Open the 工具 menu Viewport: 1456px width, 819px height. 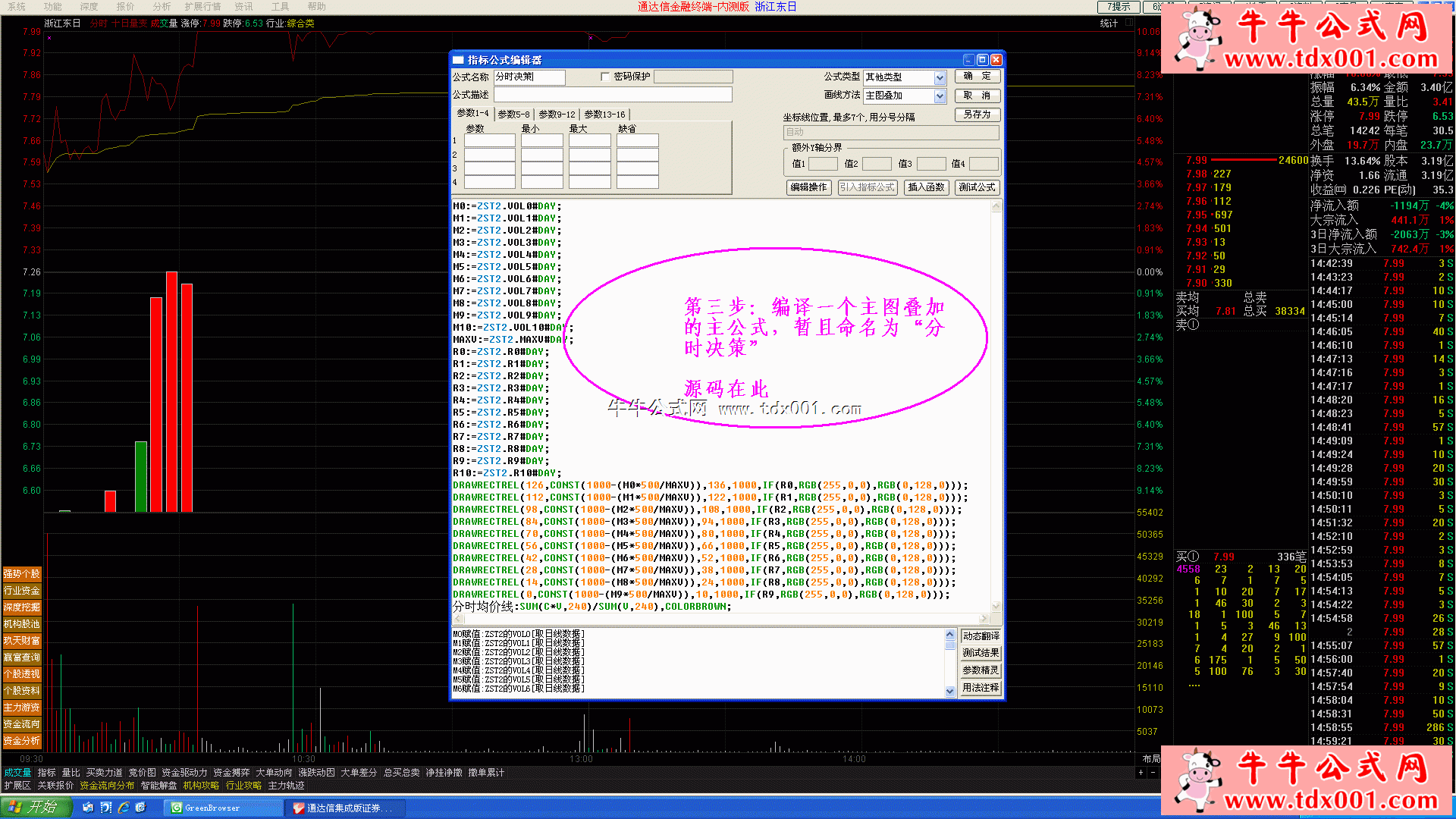pyautogui.click(x=280, y=7)
